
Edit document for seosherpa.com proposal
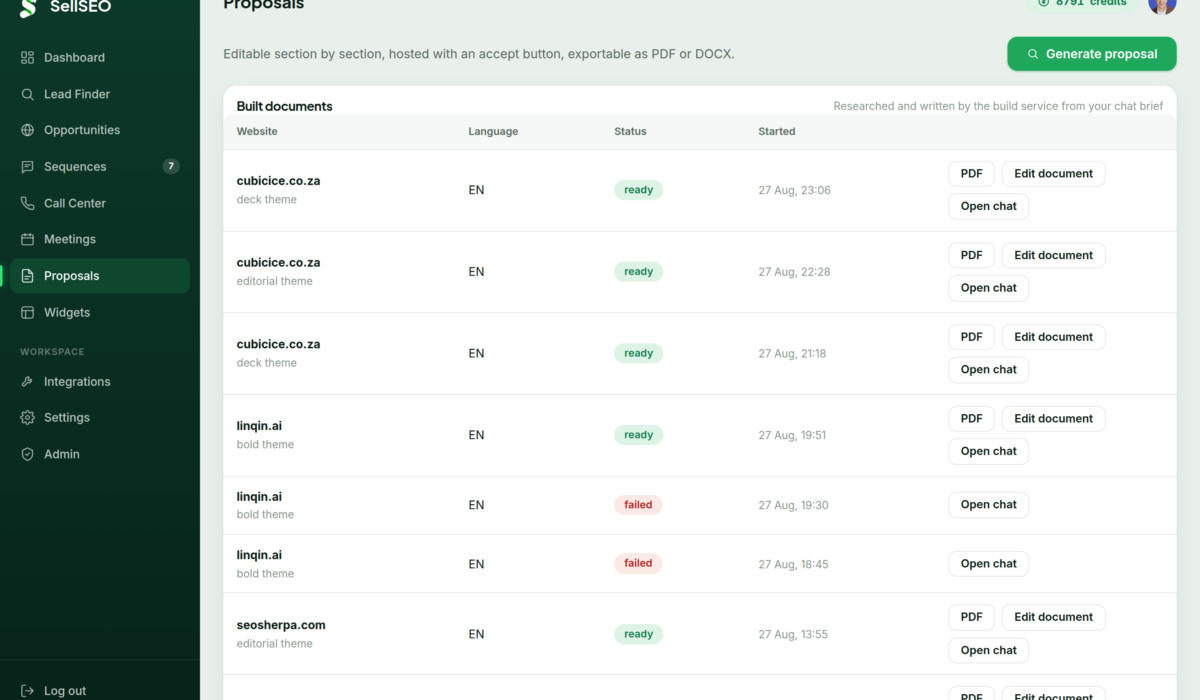1053,617
